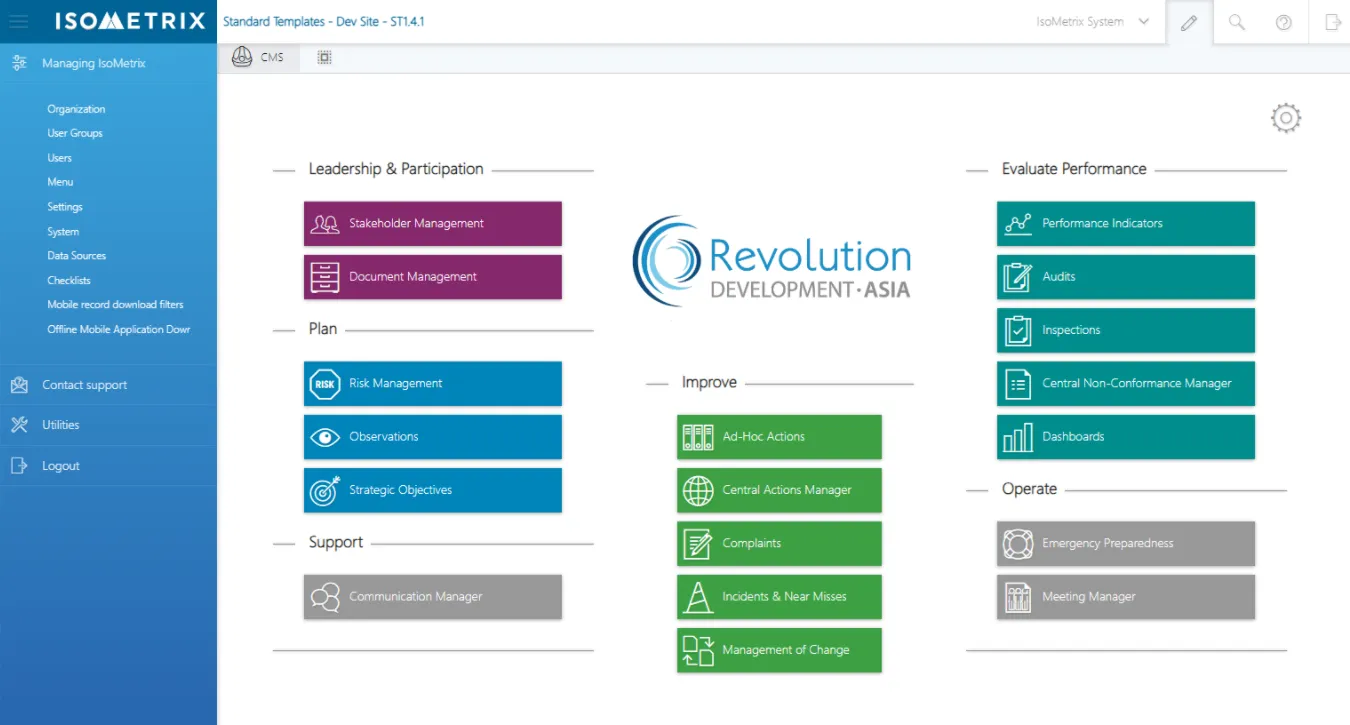Toggle the hamburger menu icon

pyautogui.click(x=19, y=21)
